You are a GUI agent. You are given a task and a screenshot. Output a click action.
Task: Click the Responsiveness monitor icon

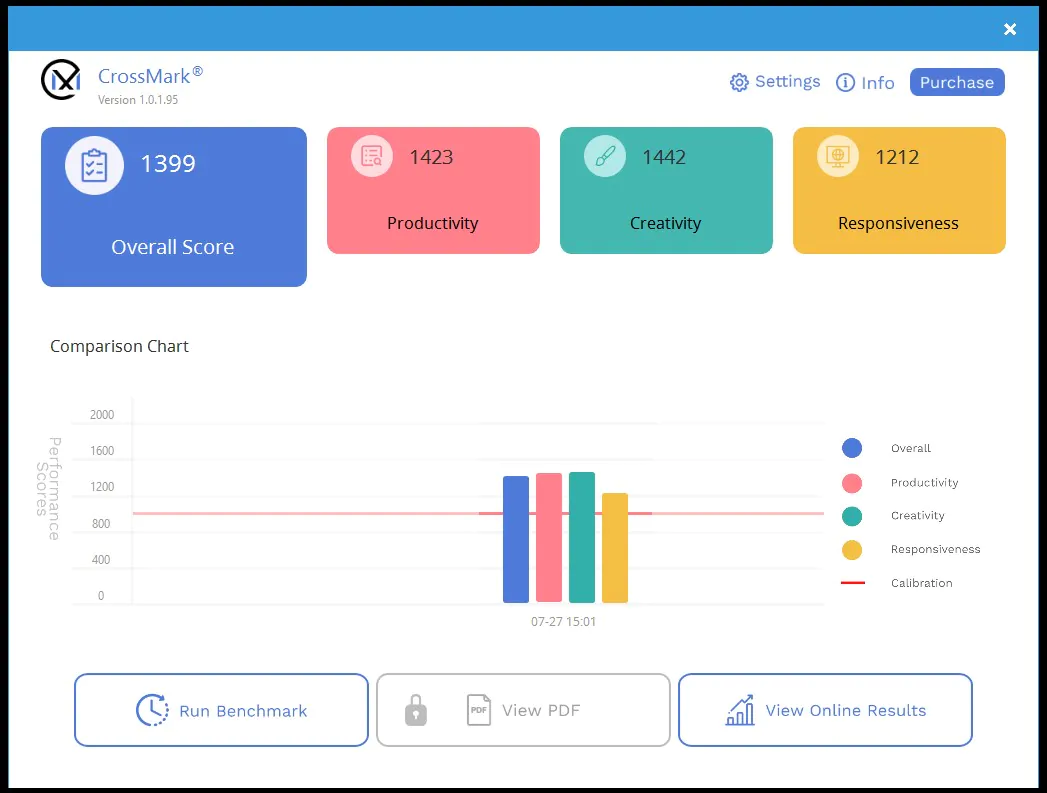[838, 156]
